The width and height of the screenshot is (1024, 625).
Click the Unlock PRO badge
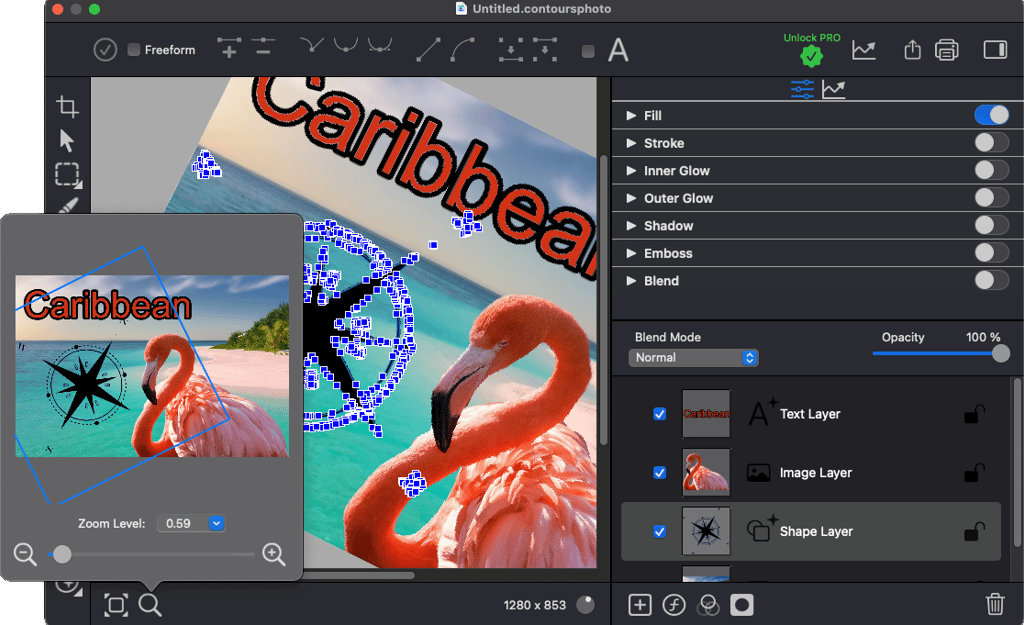pyautogui.click(x=812, y=50)
